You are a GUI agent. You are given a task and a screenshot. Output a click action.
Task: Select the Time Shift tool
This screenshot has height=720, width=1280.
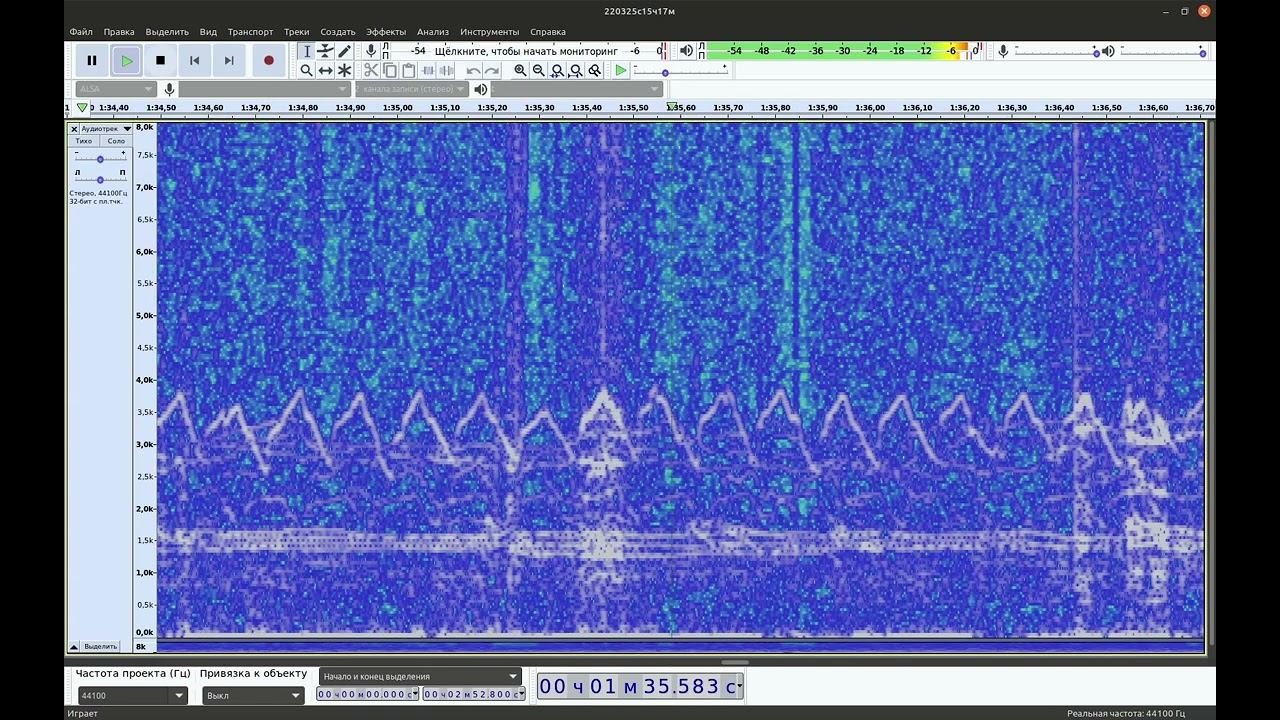coord(325,70)
